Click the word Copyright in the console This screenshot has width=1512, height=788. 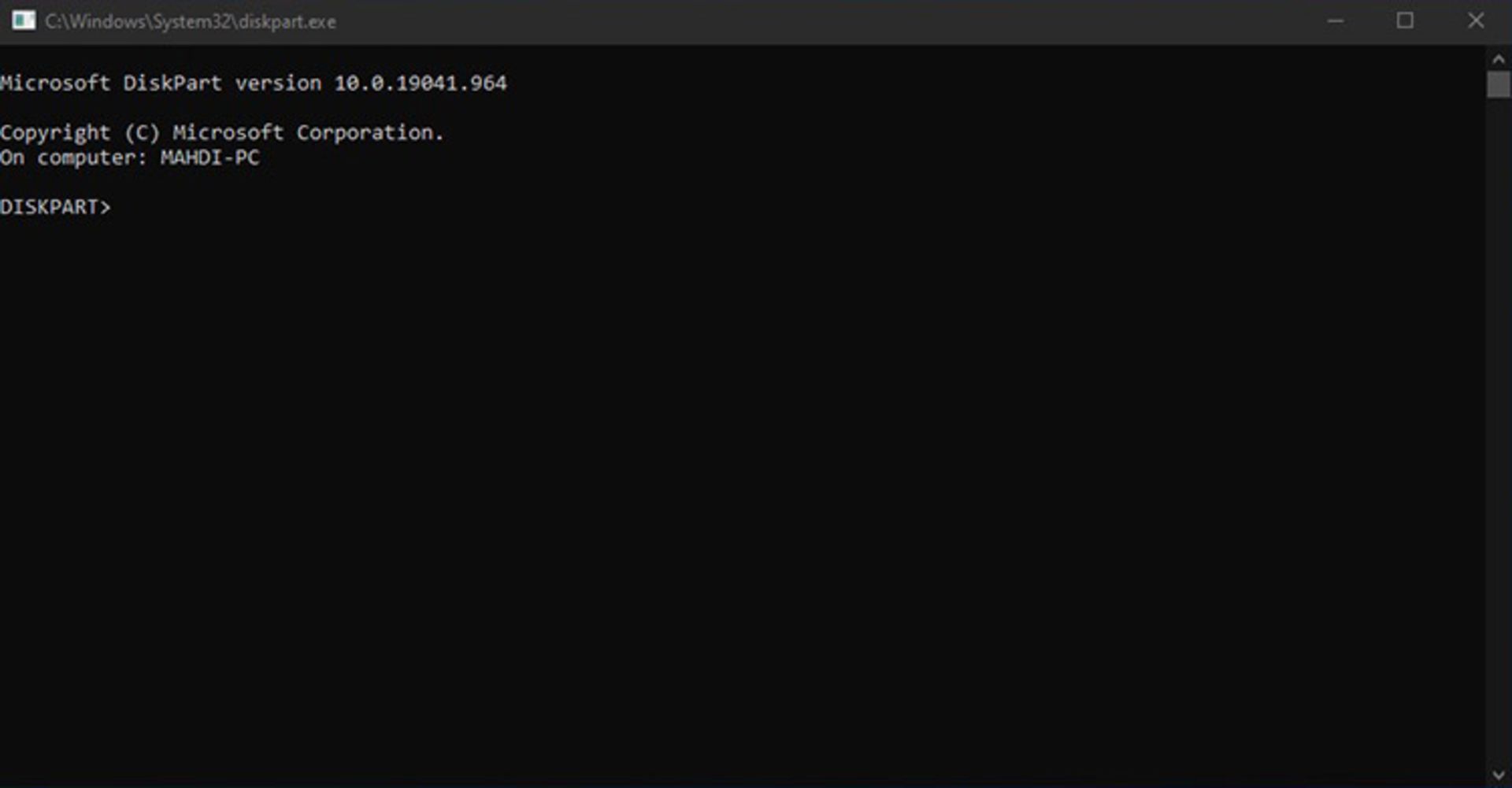click(55, 132)
